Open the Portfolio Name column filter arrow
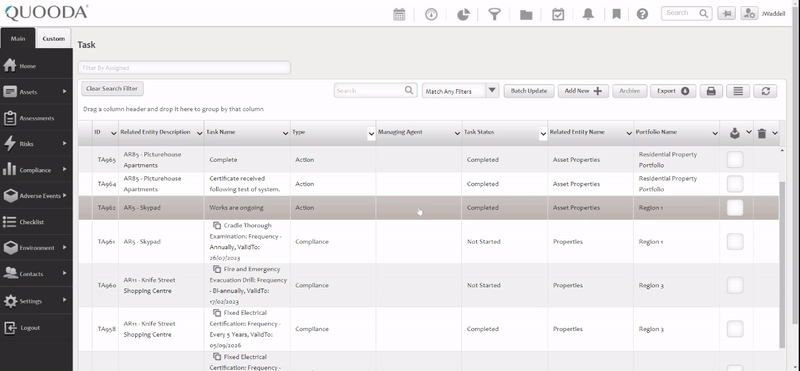 (x=715, y=133)
